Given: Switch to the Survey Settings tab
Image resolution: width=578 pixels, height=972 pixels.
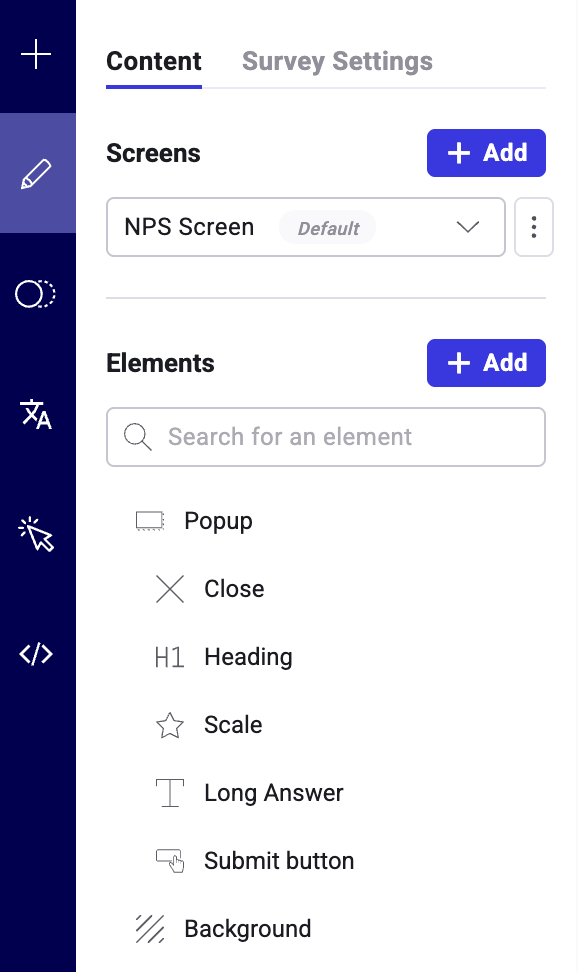Looking at the screenshot, I should point(337,61).
